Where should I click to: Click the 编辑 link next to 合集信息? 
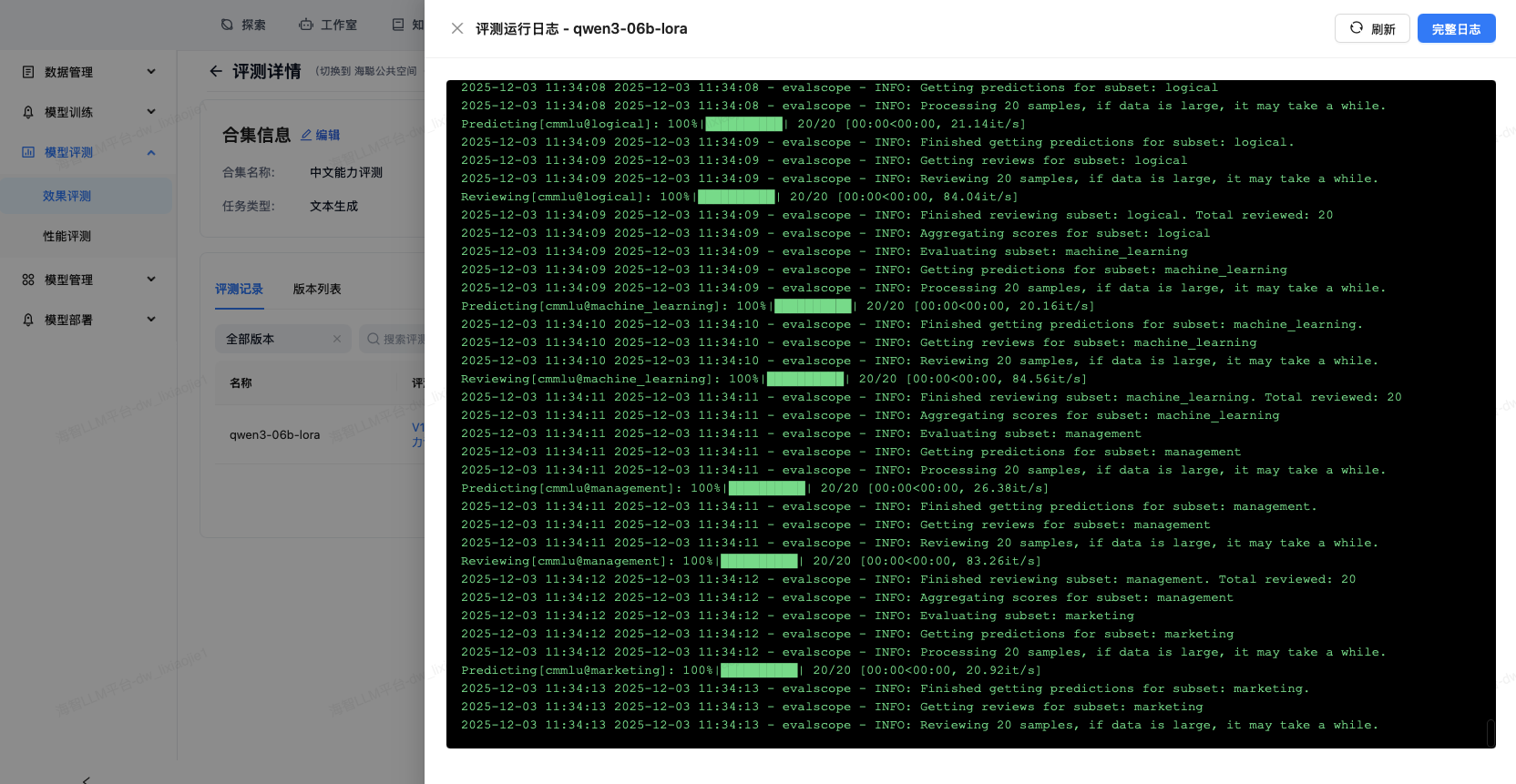[x=321, y=135]
